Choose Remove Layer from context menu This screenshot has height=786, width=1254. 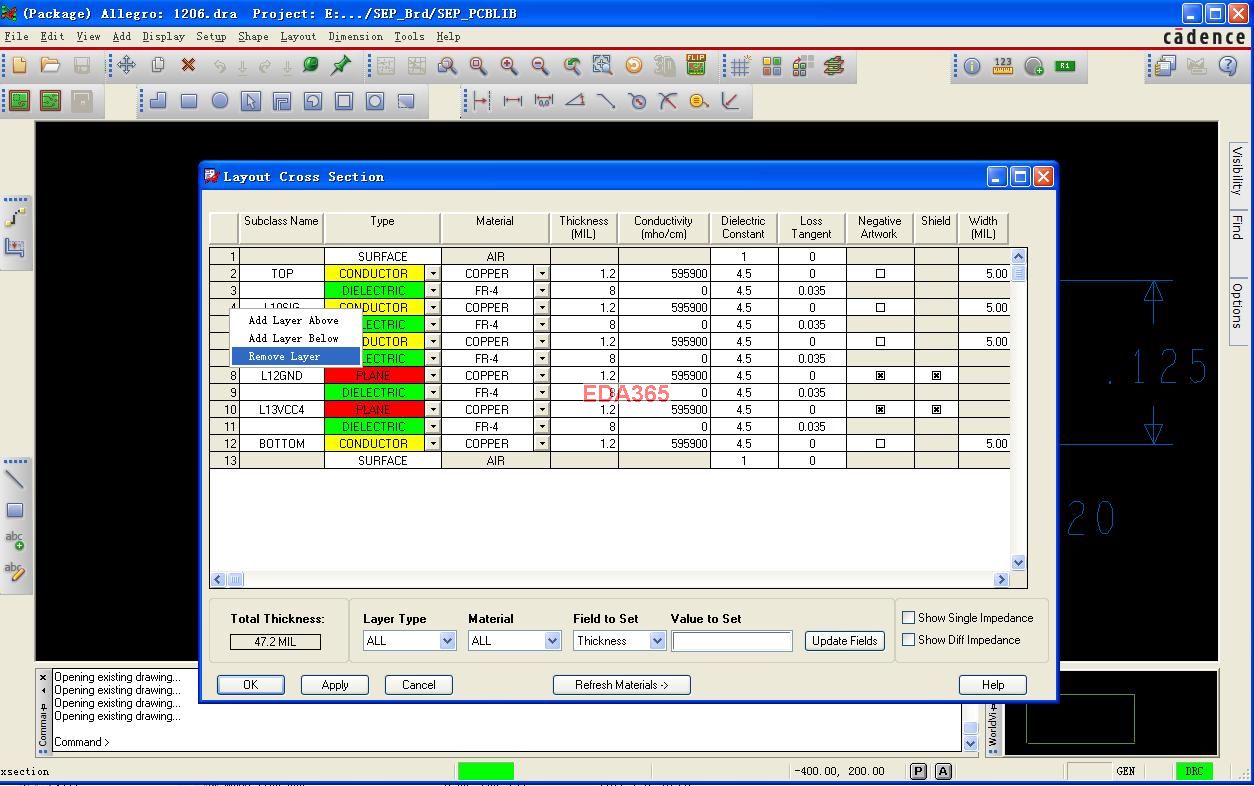285,357
